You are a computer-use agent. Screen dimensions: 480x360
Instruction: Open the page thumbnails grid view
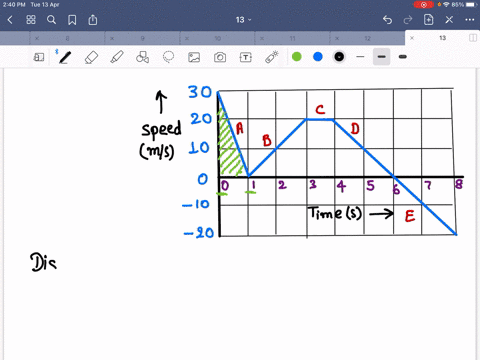31,20
